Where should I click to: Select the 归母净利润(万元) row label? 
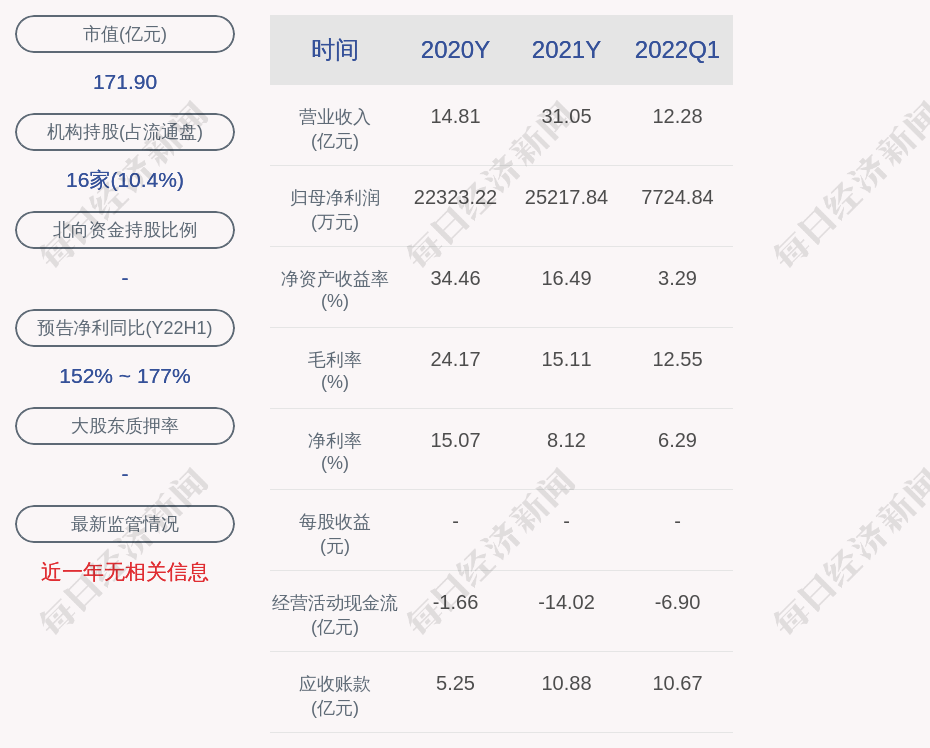click(x=335, y=210)
